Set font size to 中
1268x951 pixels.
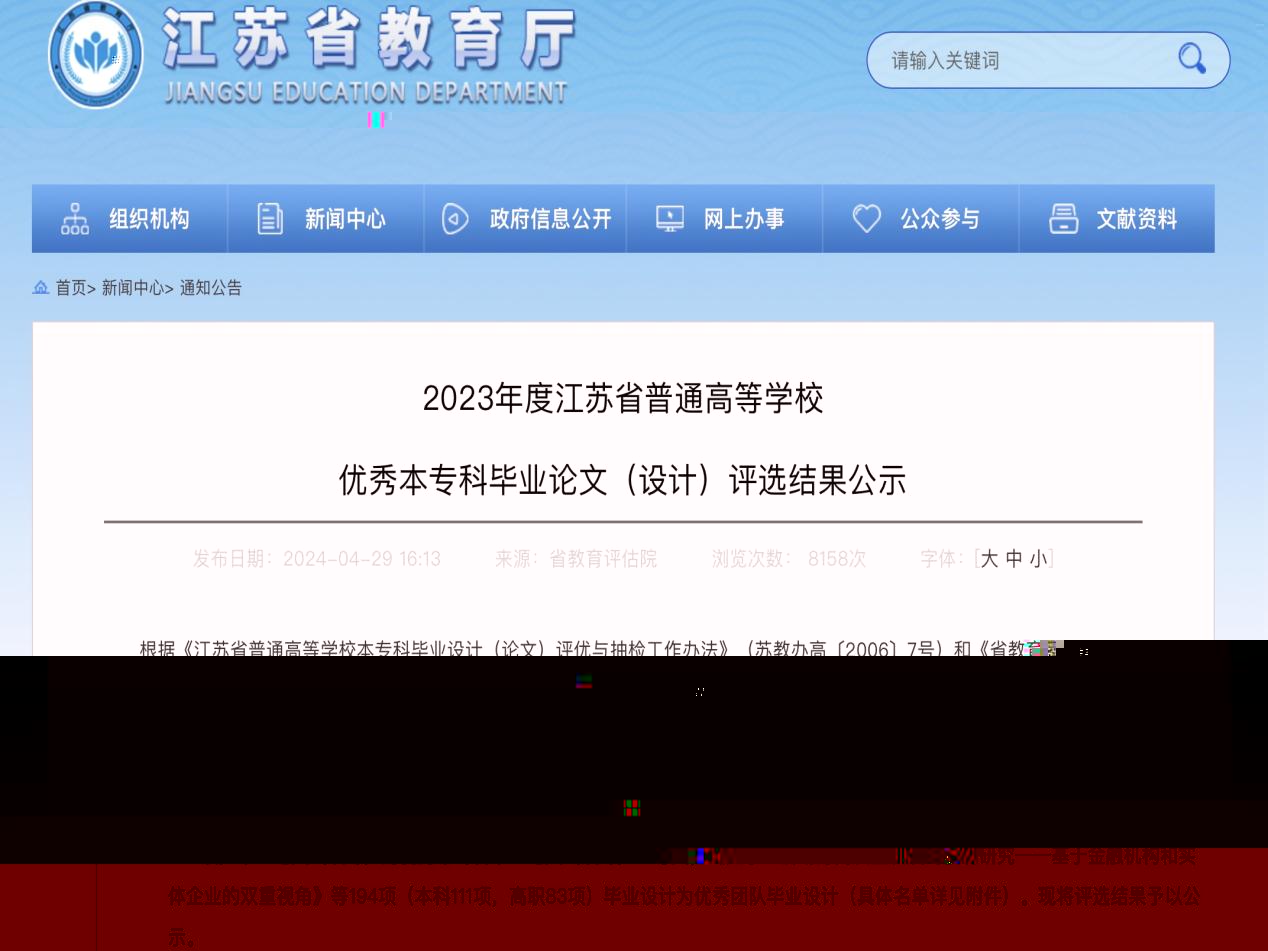point(1014,559)
